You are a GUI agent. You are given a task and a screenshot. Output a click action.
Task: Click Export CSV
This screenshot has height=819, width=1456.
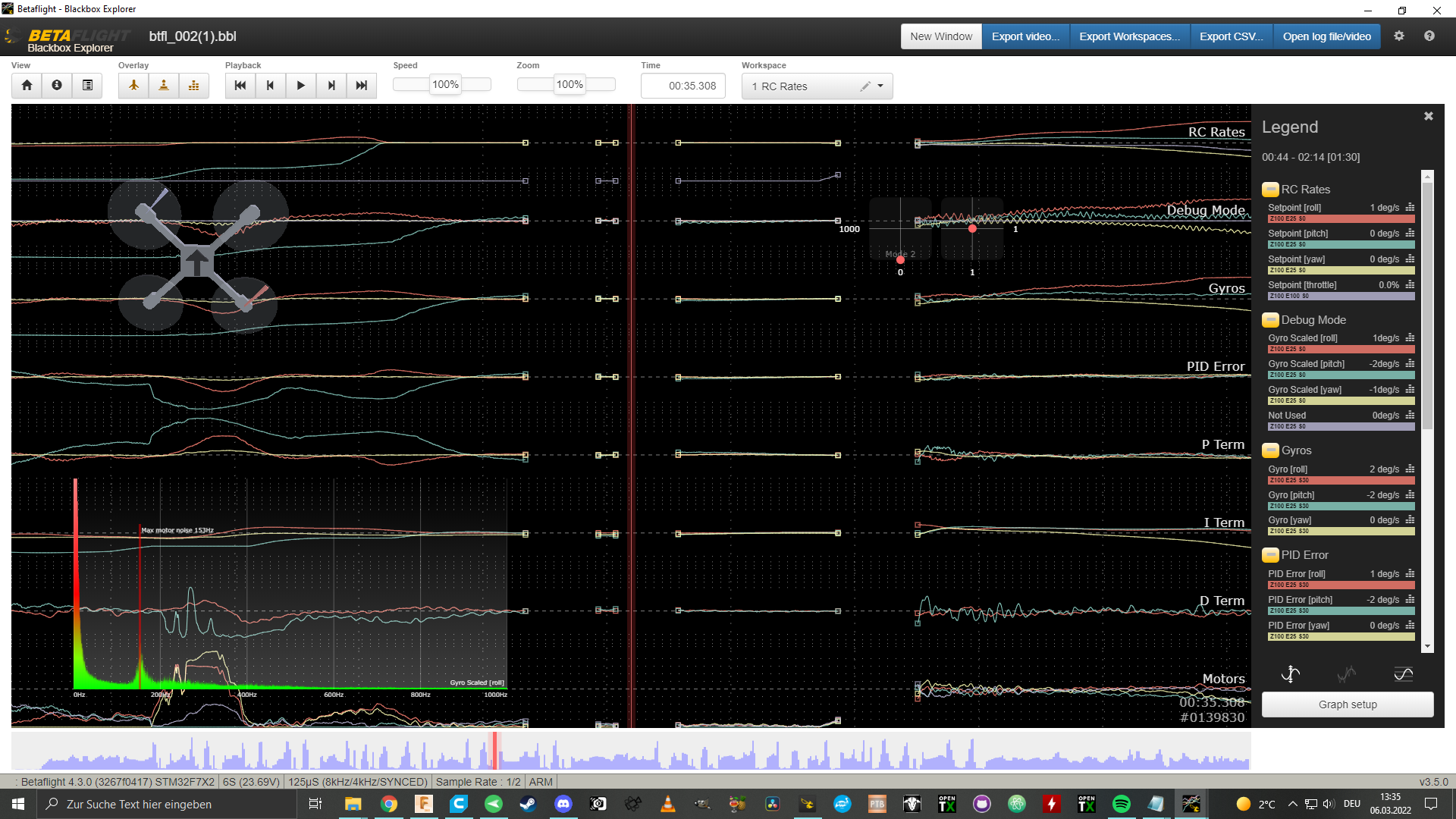[1231, 36]
